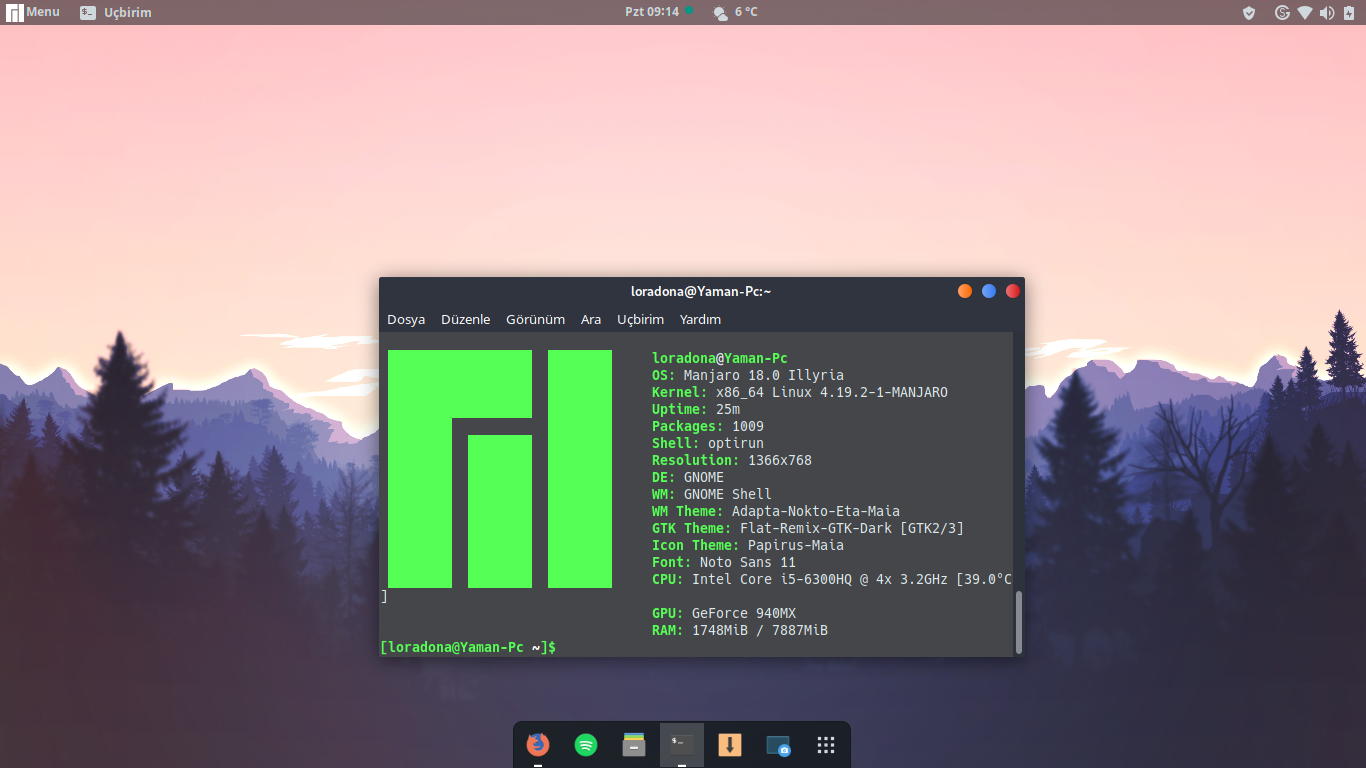Minimize terminal with the orange button
1366x768 pixels.
(965, 291)
